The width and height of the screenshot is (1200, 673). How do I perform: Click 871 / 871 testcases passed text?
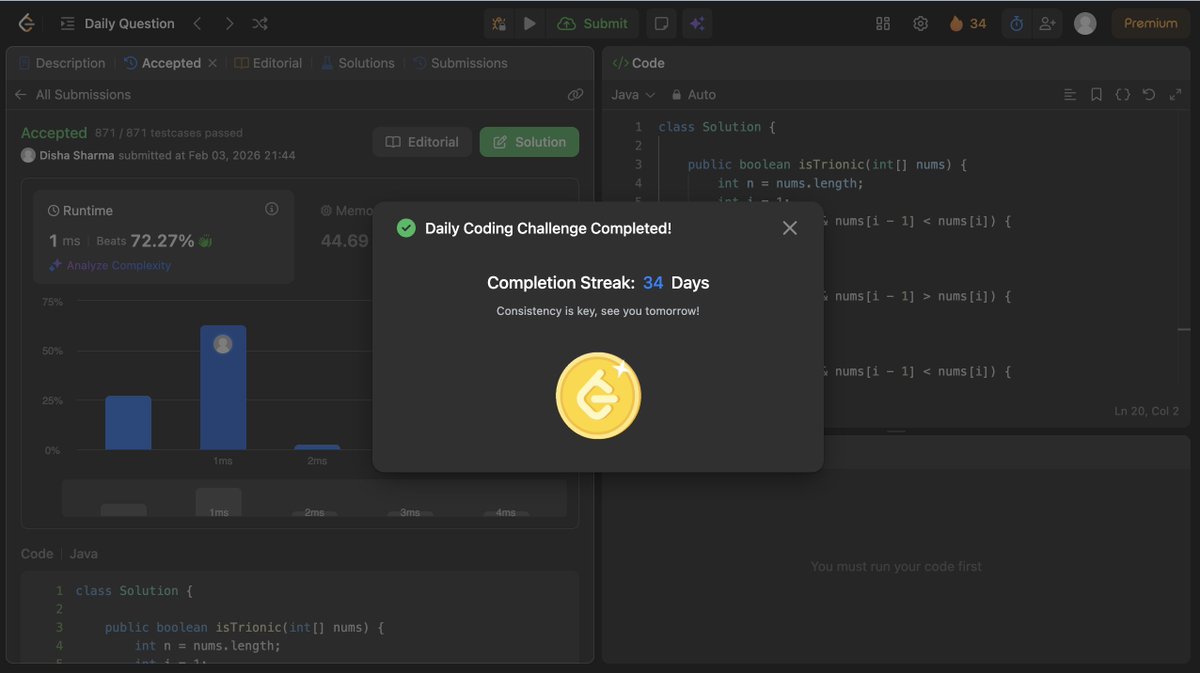point(168,133)
